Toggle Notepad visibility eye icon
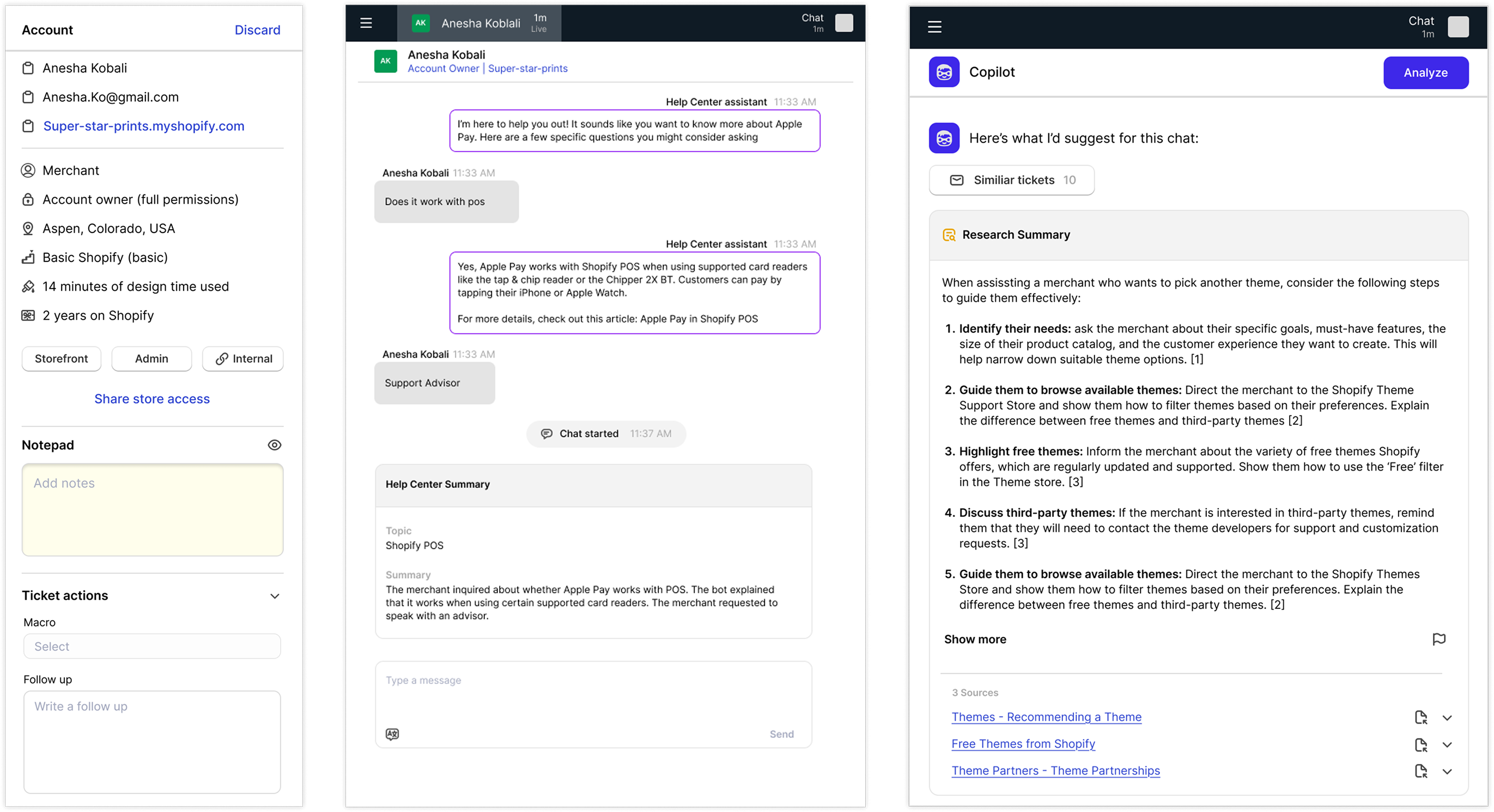 tap(274, 445)
